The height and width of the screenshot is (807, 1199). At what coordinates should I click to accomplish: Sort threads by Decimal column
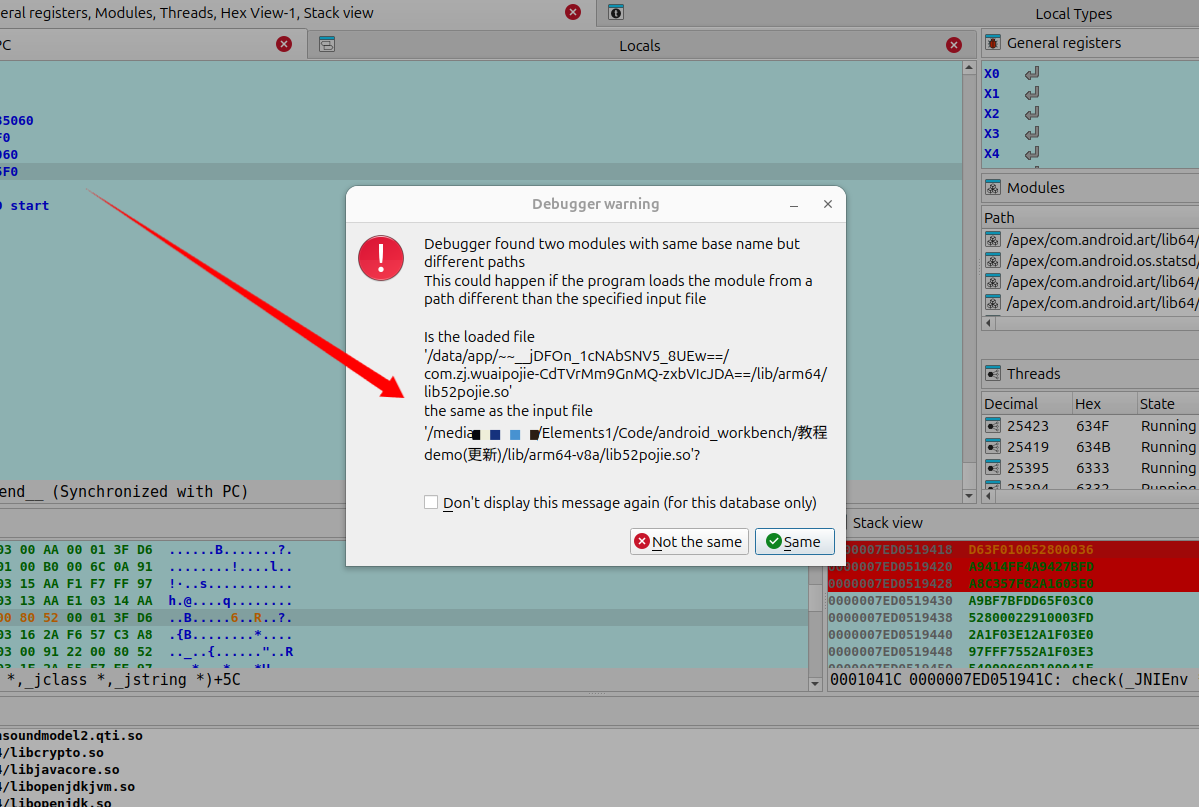click(x=1026, y=403)
